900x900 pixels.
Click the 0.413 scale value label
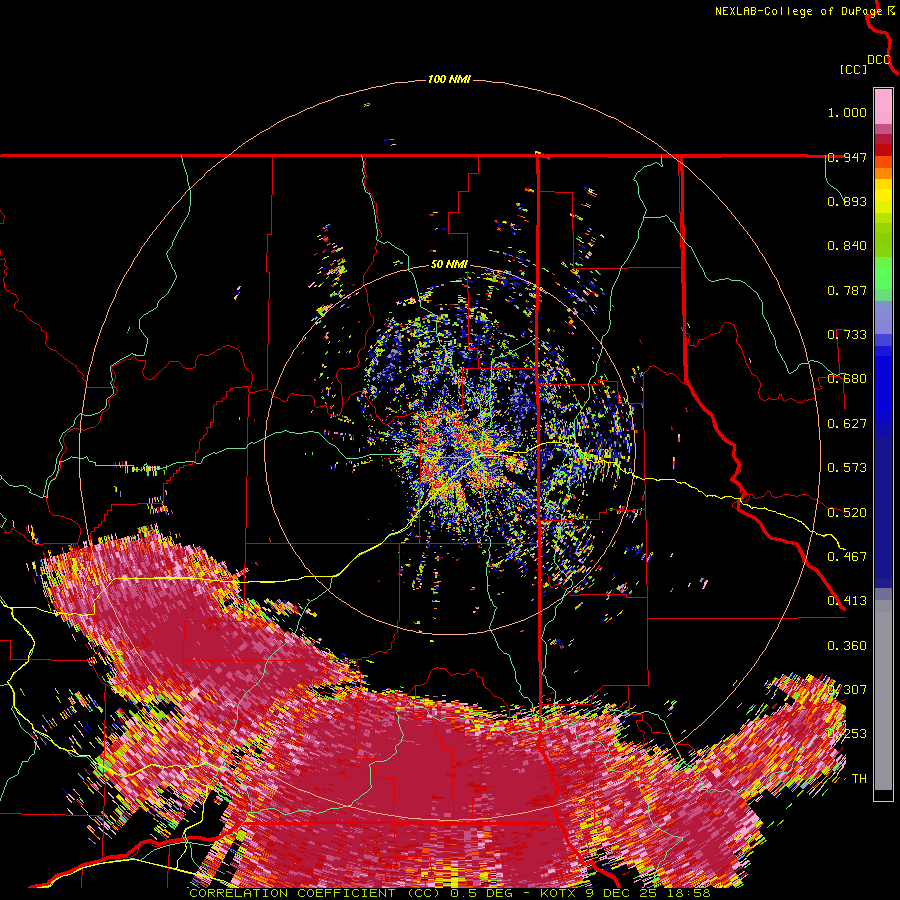click(847, 601)
